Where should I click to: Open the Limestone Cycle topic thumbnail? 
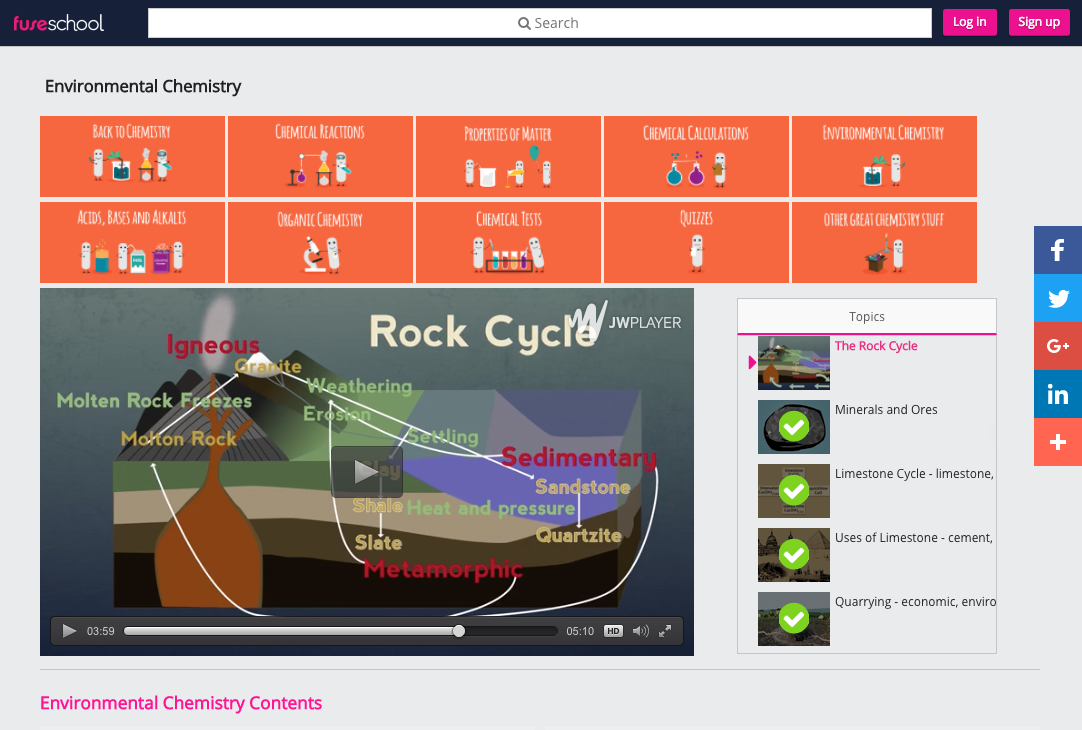[793, 490]
